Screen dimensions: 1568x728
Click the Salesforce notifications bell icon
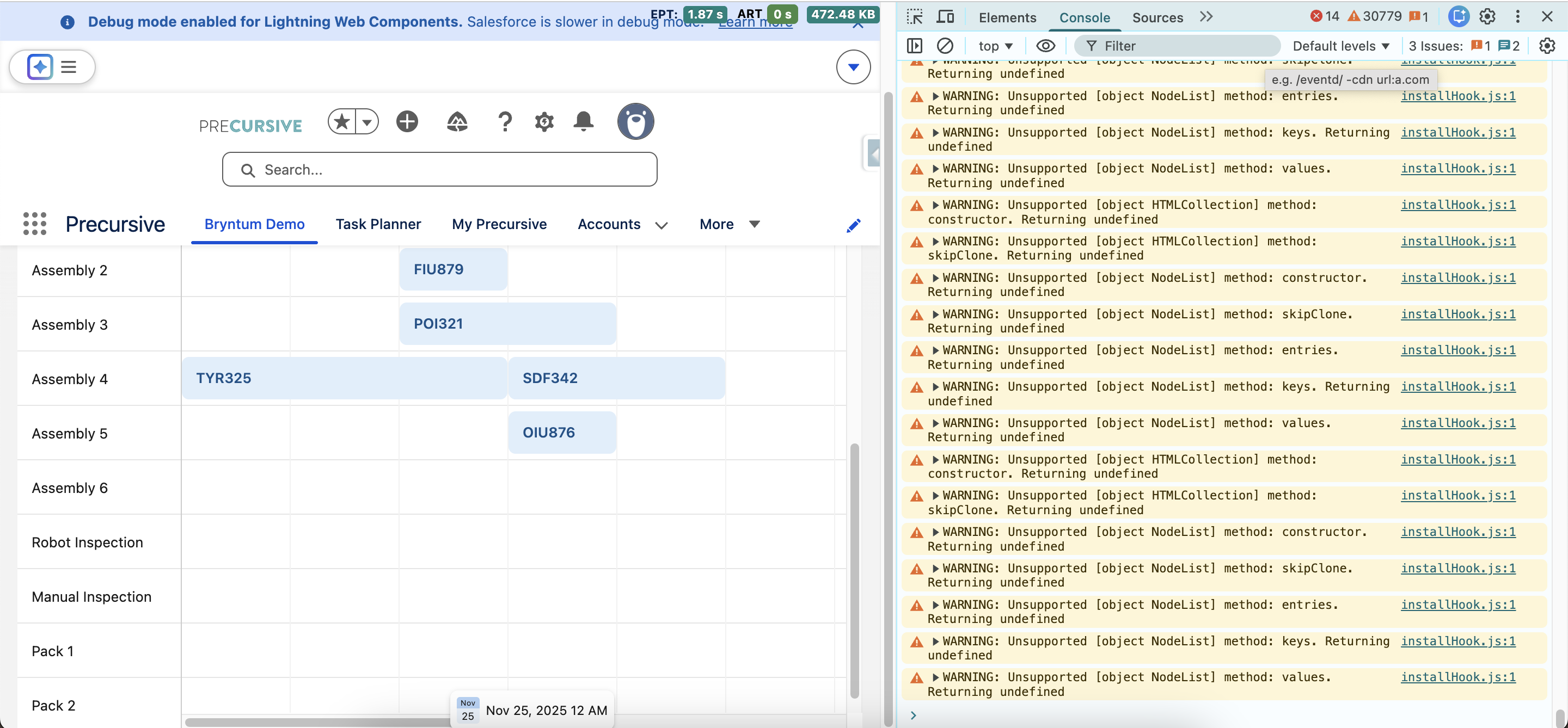[x=583, y=122]
